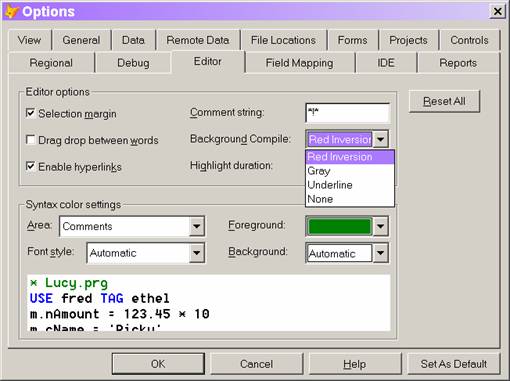The height and width of the screenshot is (381, 510).
Task: Enable Drag drop between words
Action: pyautogui.click(x=30, y=140)
